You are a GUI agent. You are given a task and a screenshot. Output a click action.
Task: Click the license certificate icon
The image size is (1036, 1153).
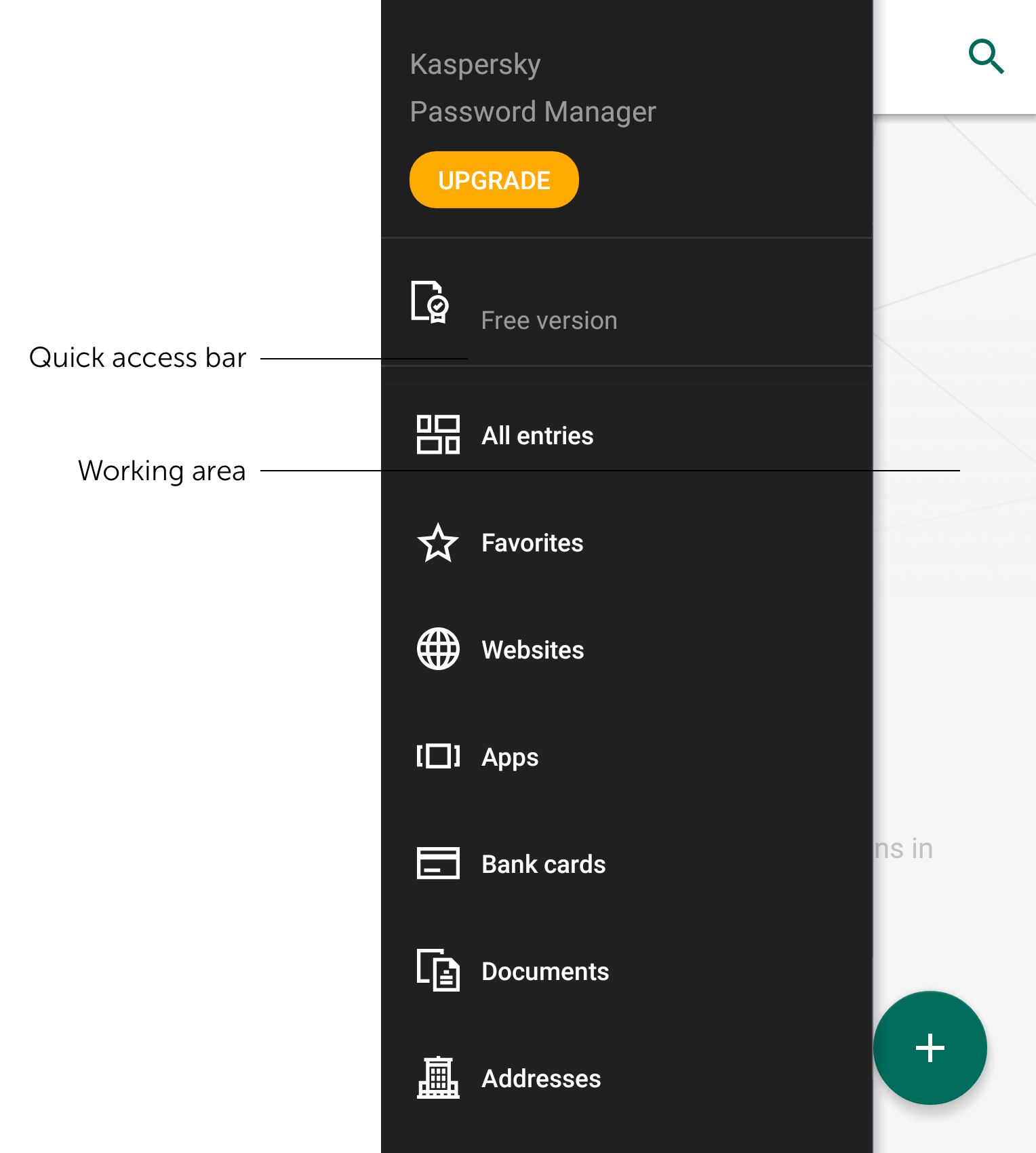430,302
